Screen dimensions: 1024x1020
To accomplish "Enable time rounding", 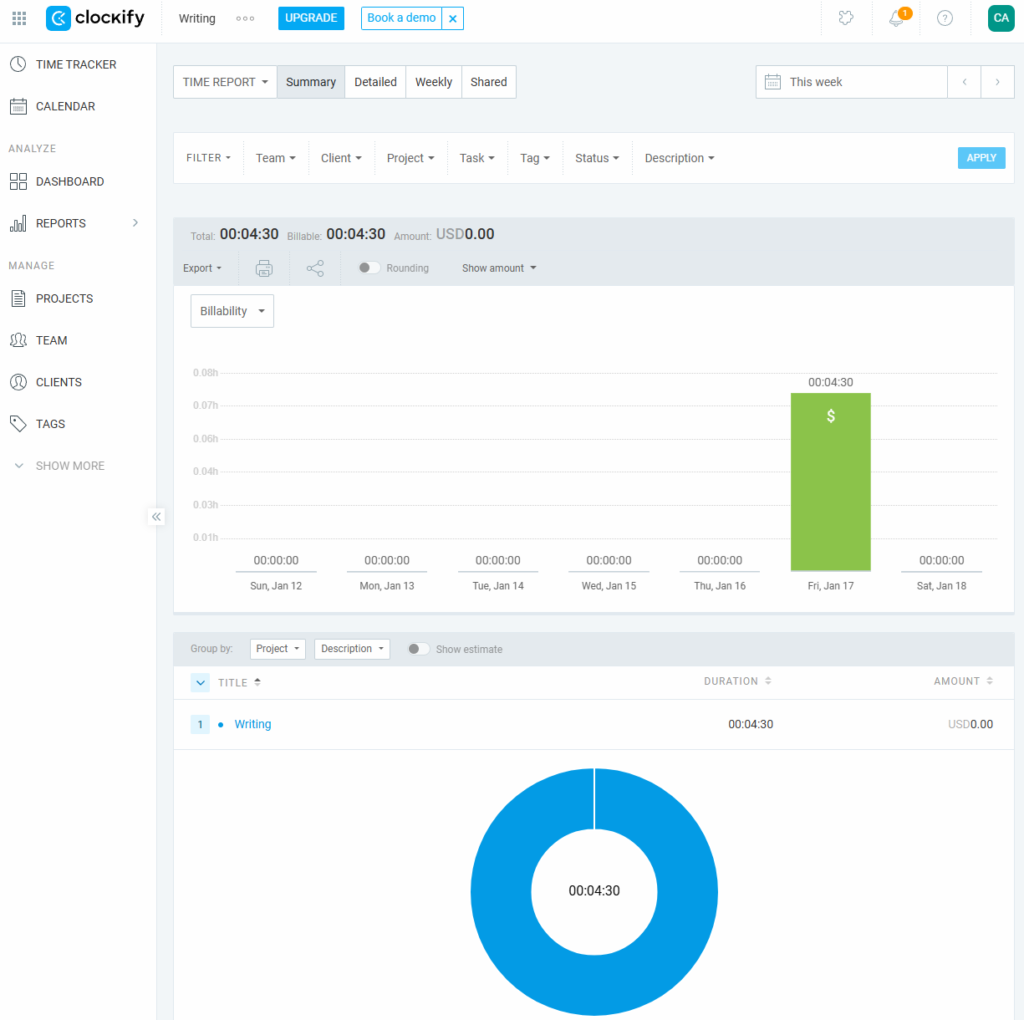I will (x=368, y=268).
